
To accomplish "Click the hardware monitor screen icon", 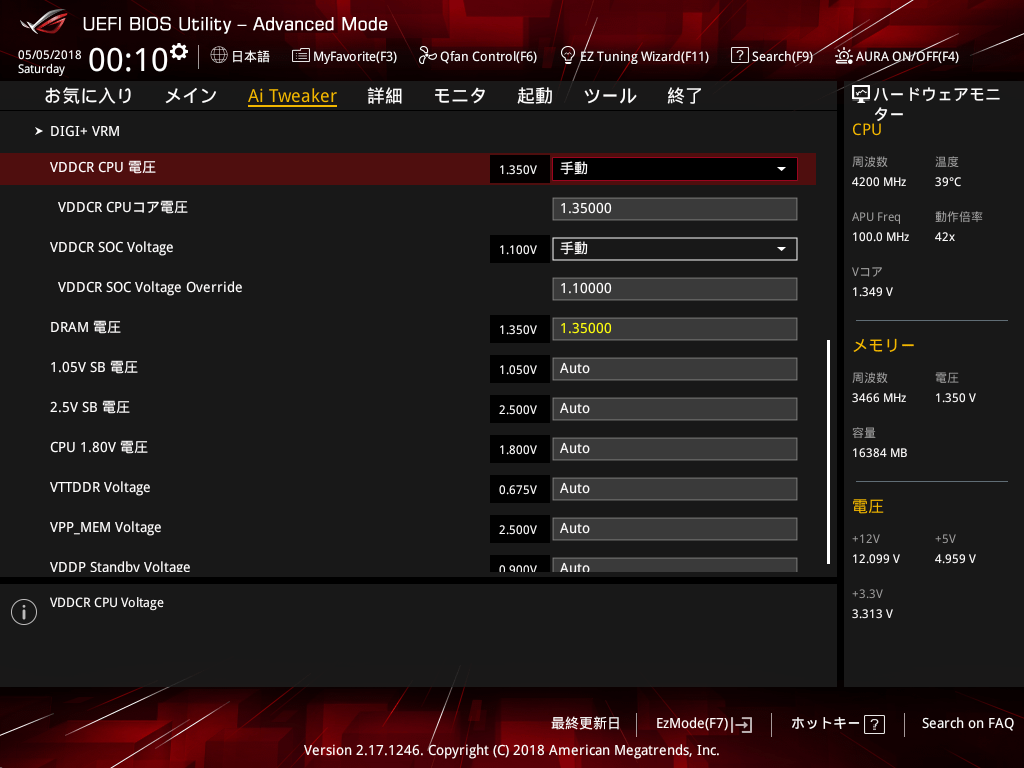I will 861,94.
